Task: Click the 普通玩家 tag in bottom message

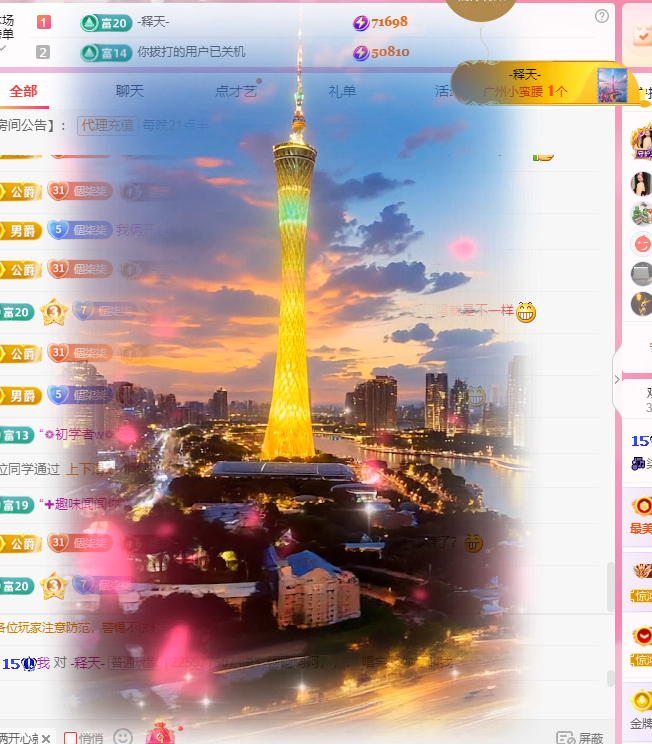Action: [134, 663]
